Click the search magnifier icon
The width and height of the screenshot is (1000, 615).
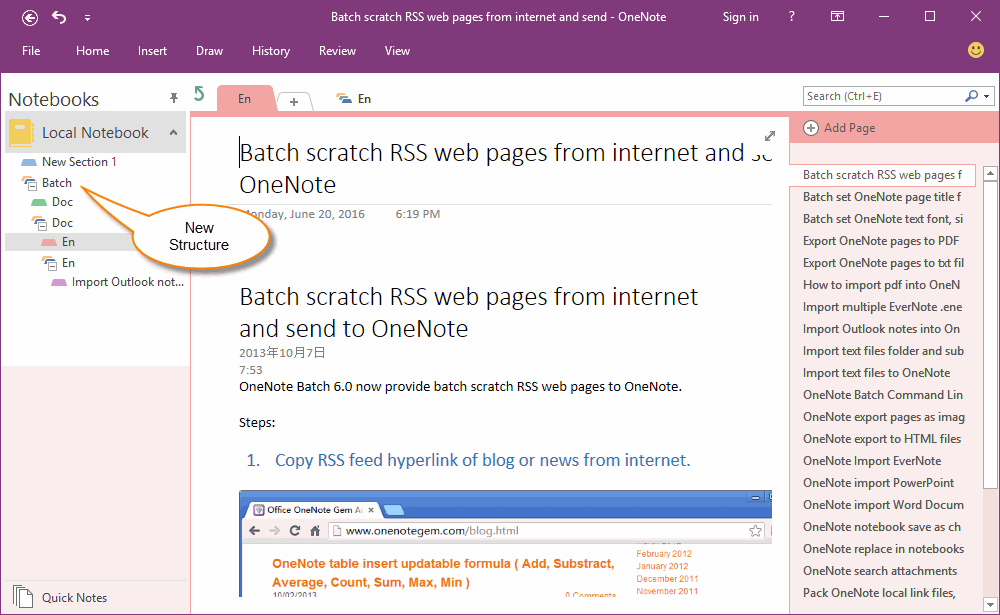pos(971,96)
